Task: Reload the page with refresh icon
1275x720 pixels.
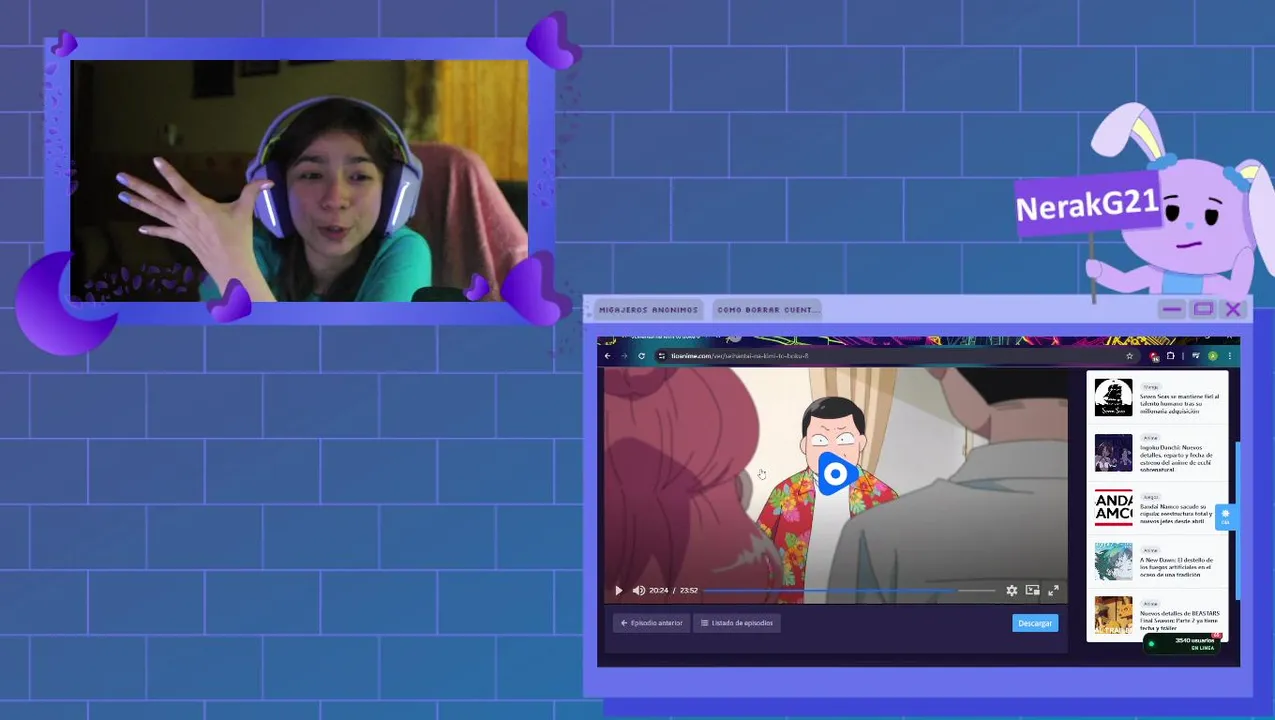Action: (641, 356)
